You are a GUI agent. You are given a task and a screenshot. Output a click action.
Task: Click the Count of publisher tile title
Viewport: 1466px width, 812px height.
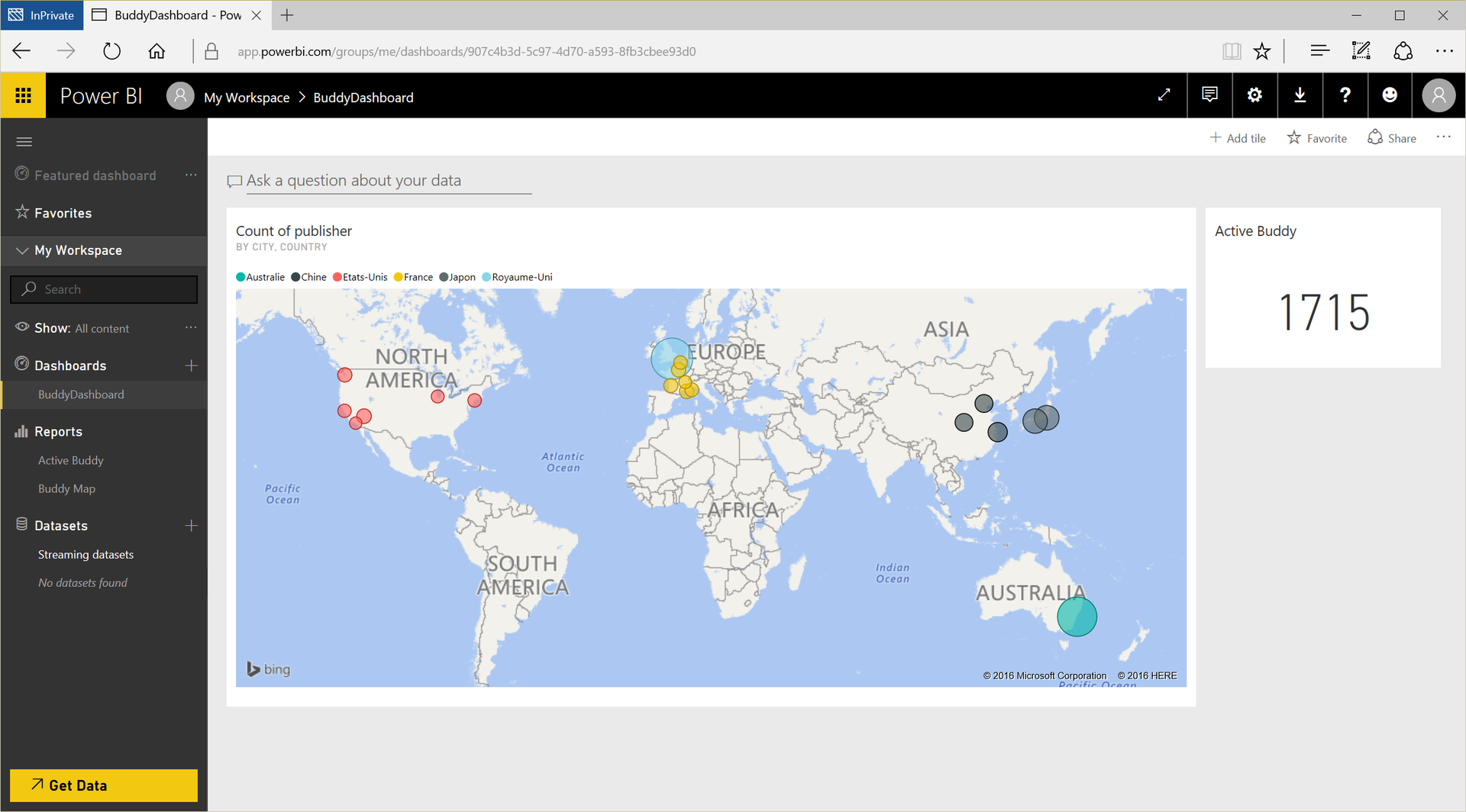pos(294,230)
